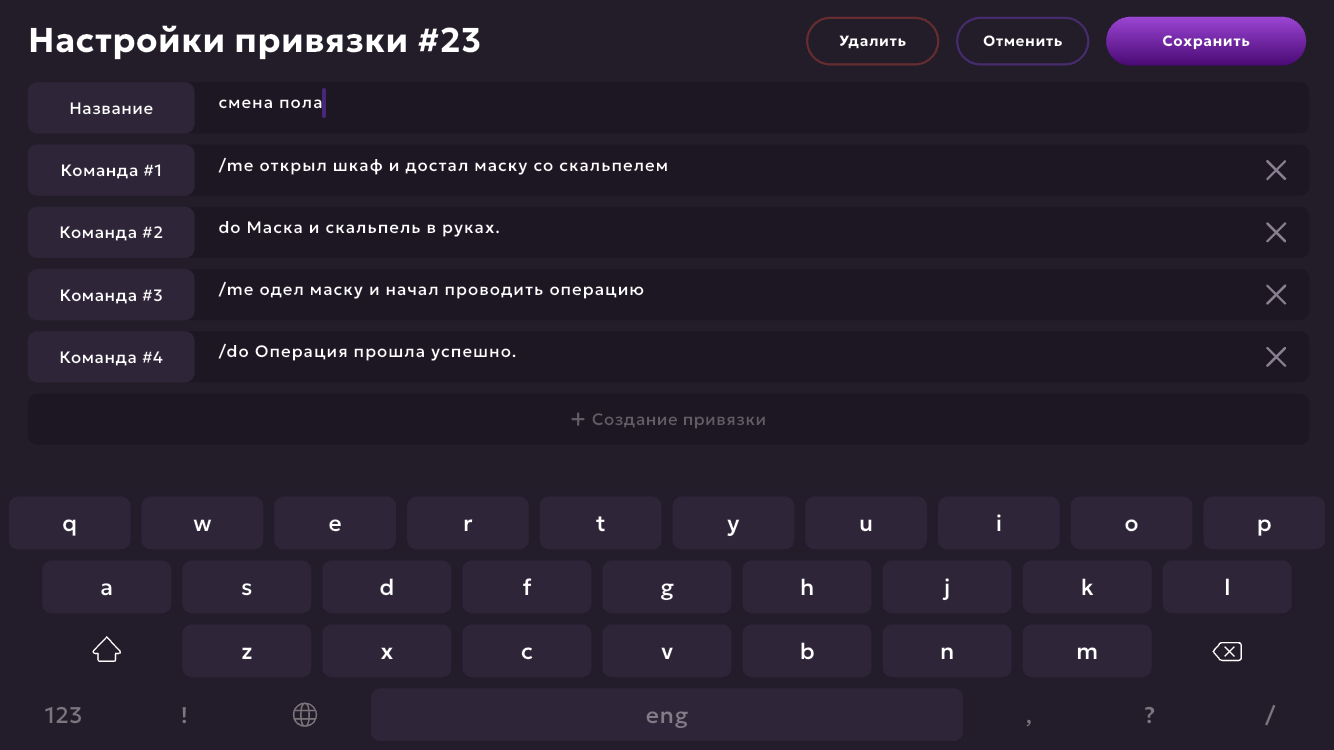1334x750 pixels.
Task: Tap the backspace key icon
Action: 1227,652
